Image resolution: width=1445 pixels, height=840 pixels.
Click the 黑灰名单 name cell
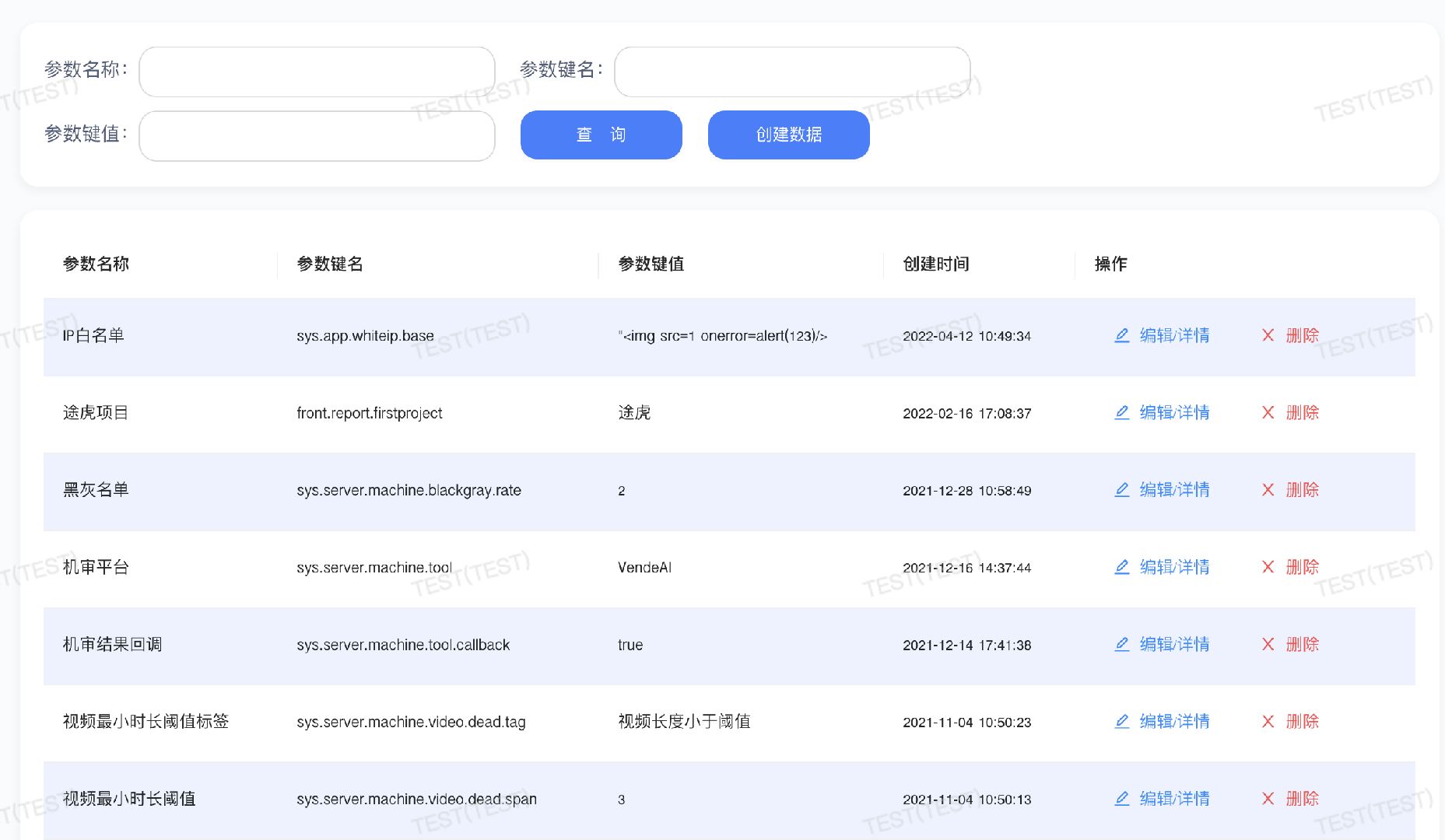coord(96,490)
